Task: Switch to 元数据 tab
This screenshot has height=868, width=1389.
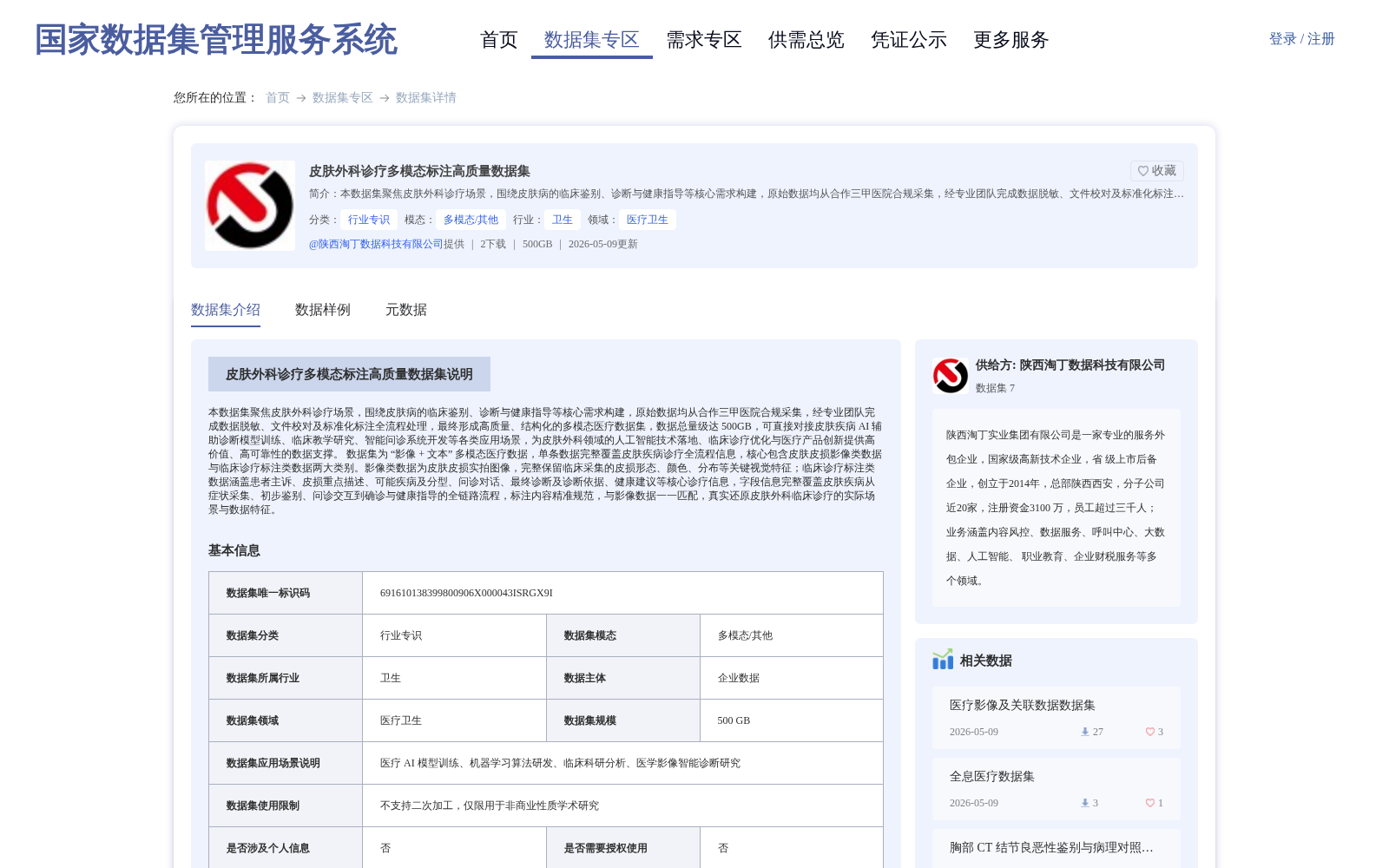Action: (406, 310)
